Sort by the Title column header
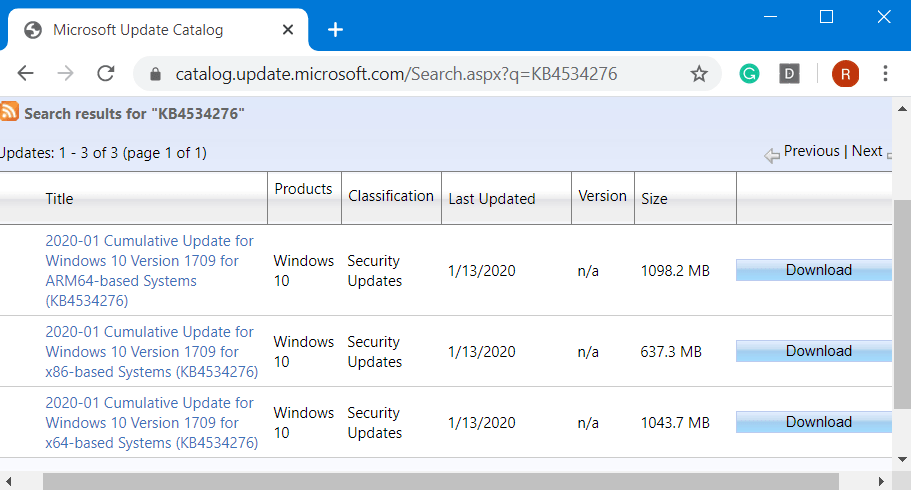The width and height of the screenshot is (911, 490). click(59, 199)
